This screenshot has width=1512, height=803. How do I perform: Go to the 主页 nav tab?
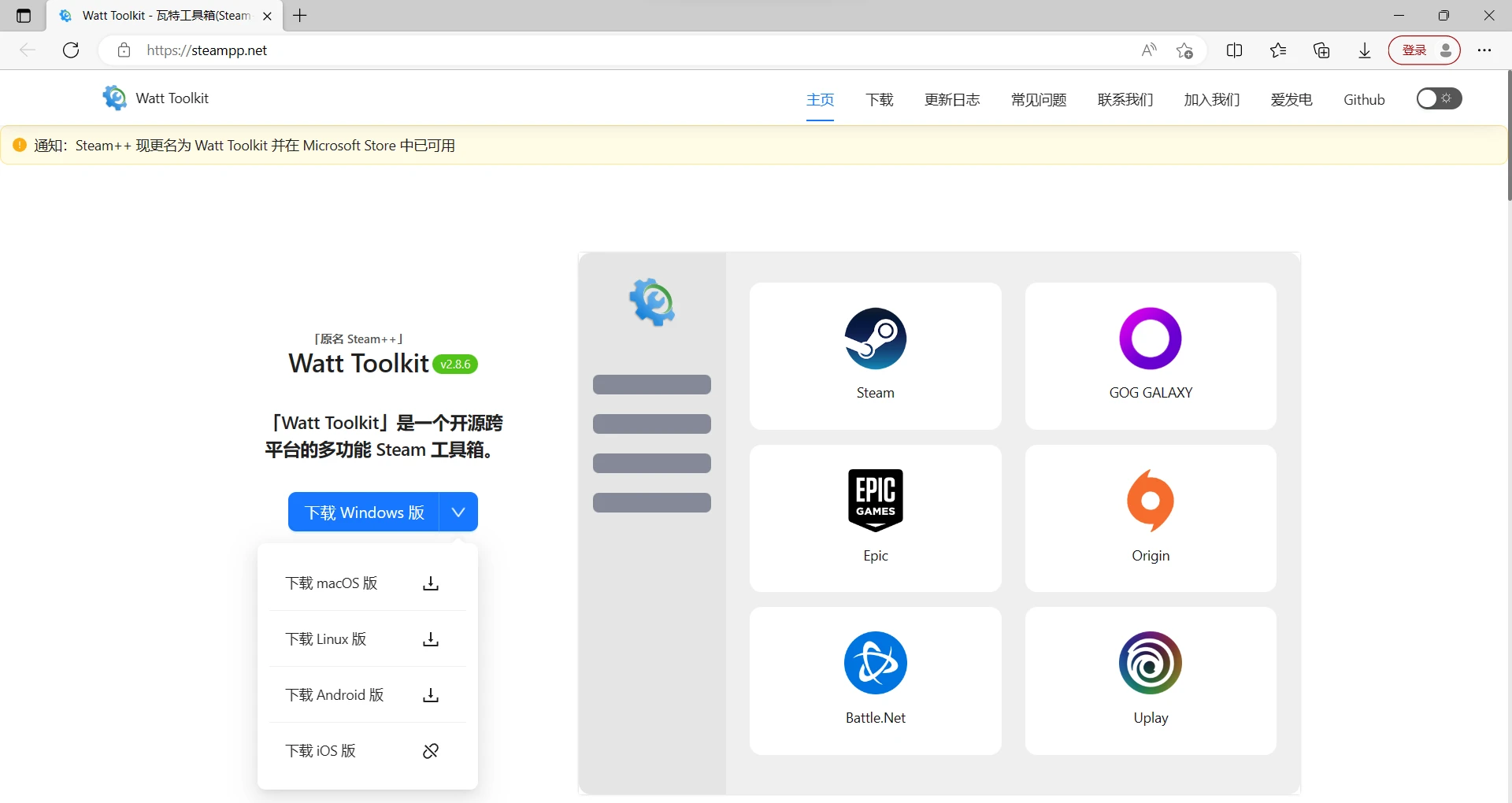[820, 99]
